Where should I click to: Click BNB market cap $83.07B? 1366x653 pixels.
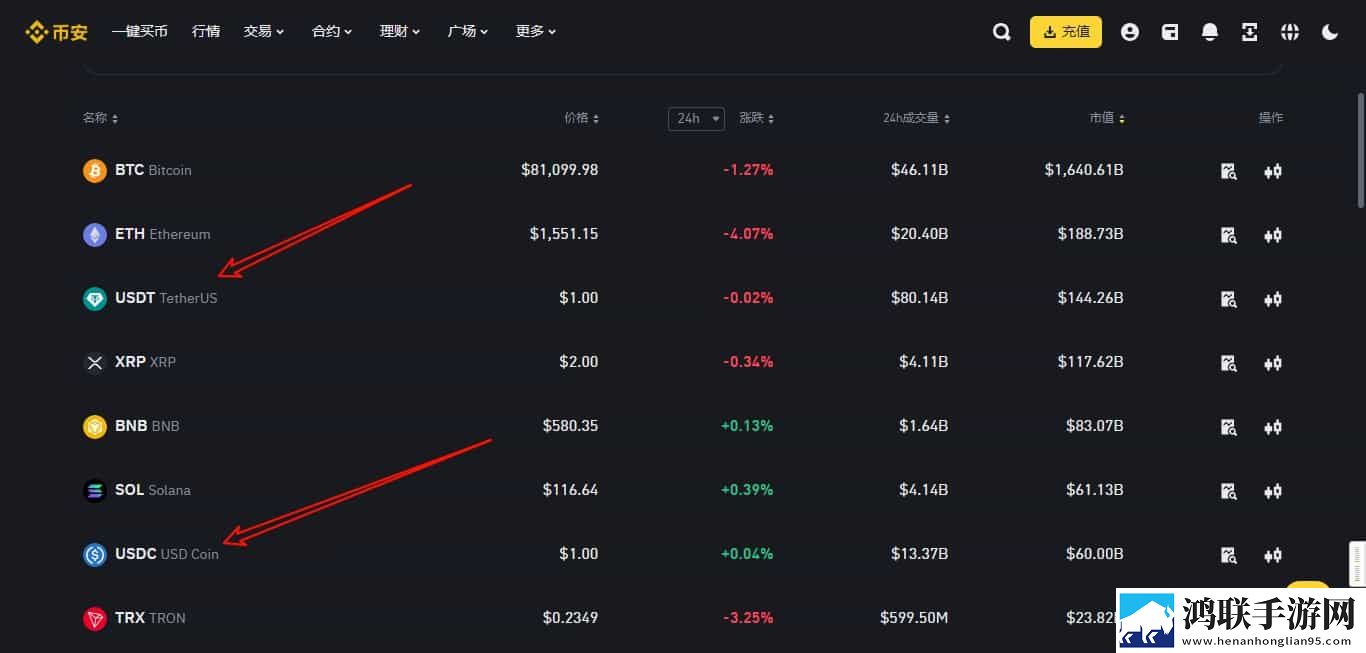point(1095,426)
